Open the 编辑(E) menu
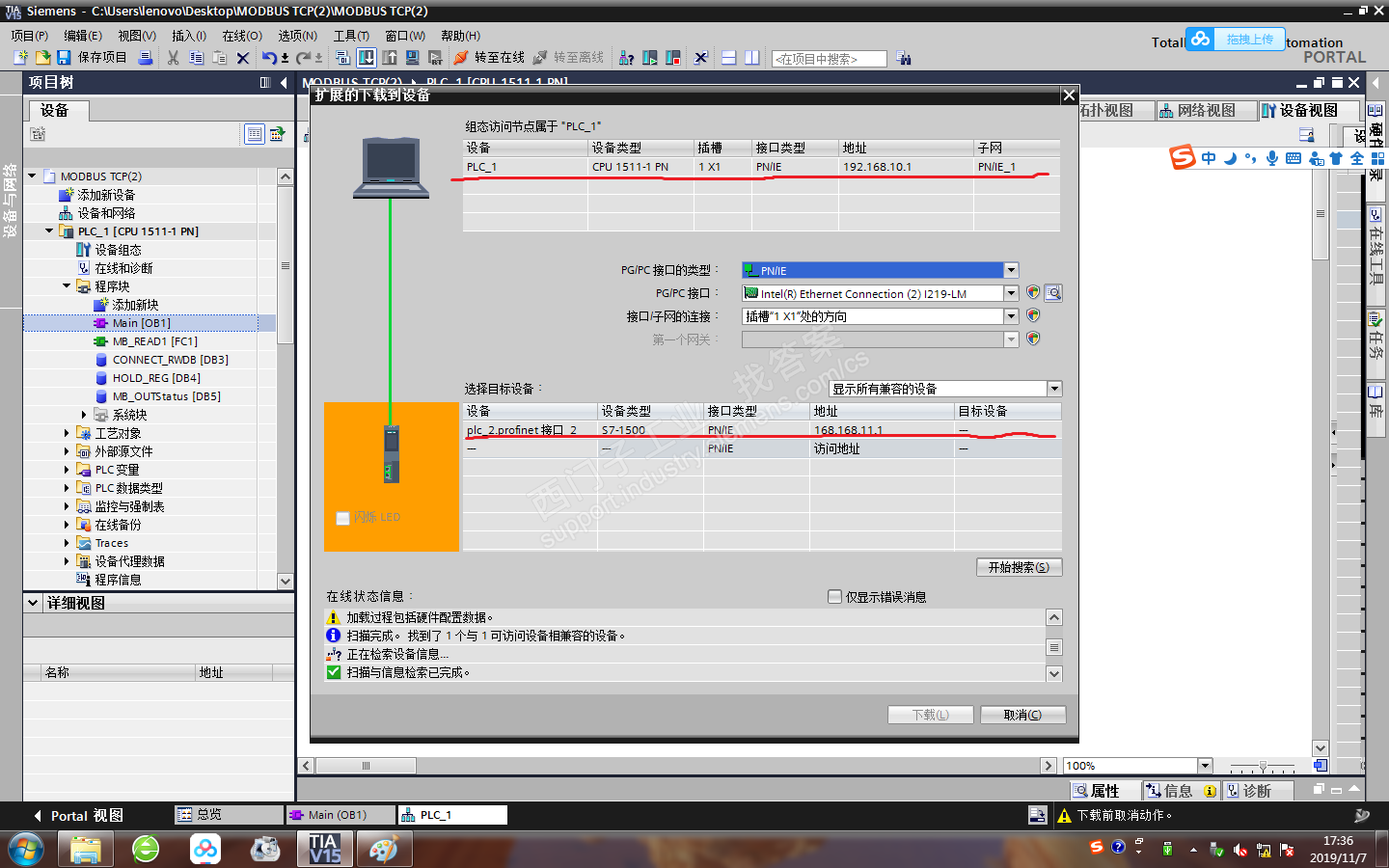The width and height of the screenshot is (1389, 868). pyautogui.click(x=83, y=36)
